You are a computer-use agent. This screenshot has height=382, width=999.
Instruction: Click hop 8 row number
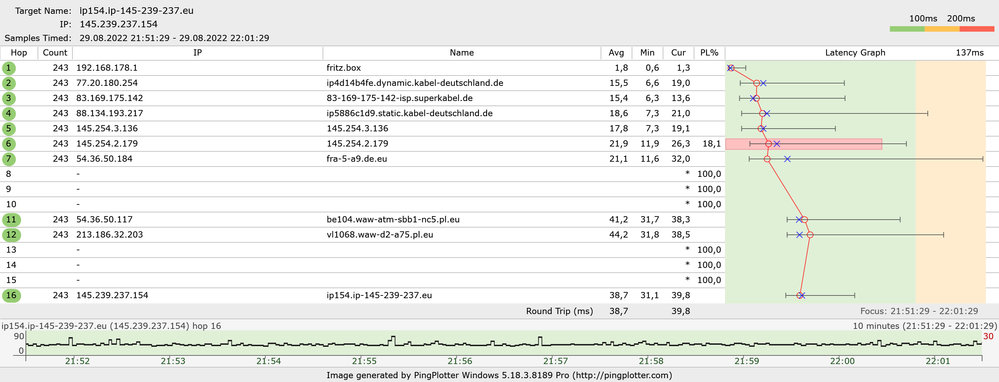click(x=9, y=174)
